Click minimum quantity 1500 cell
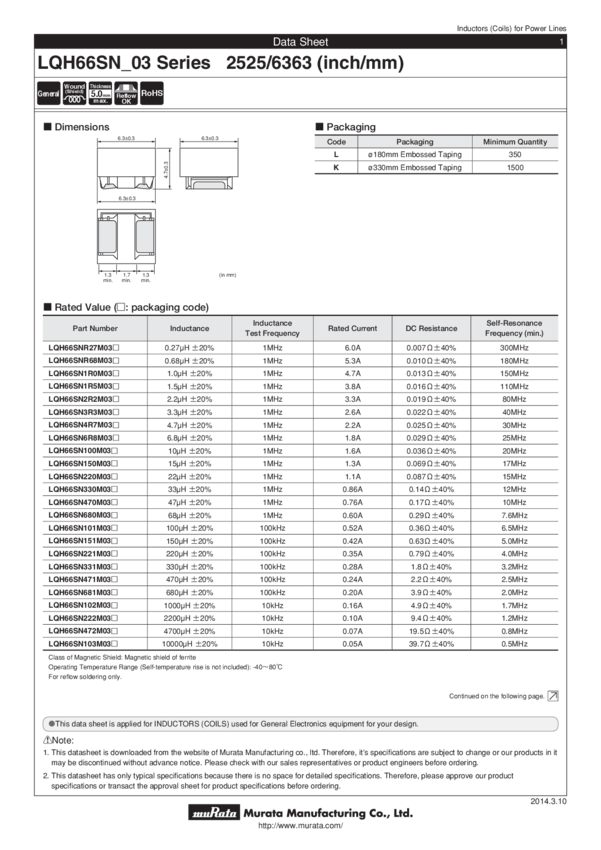Viewport: 601px width, 850px height. coord(515,168)
